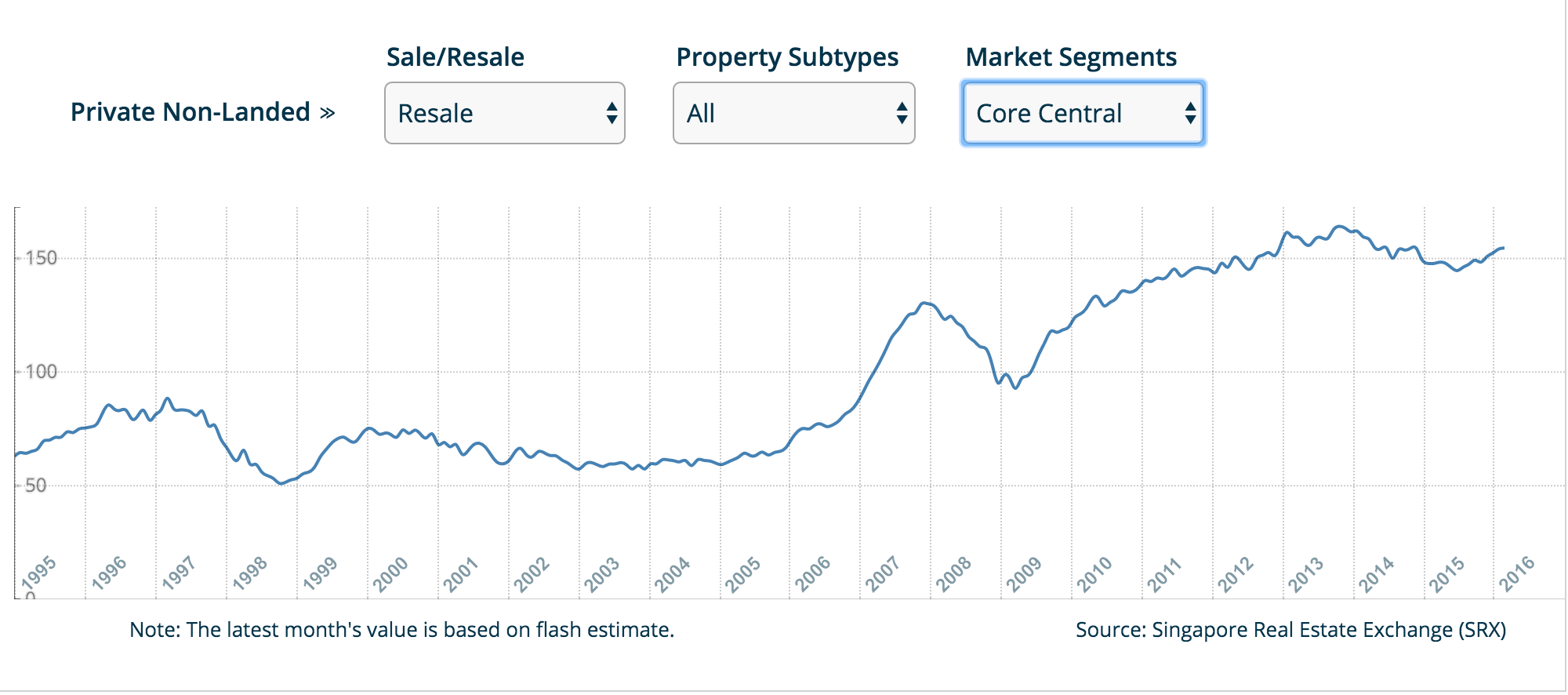Click the double chevron after Private Non-Landed
Viewport: 1568px width, 695px height.
coord(328,113)
